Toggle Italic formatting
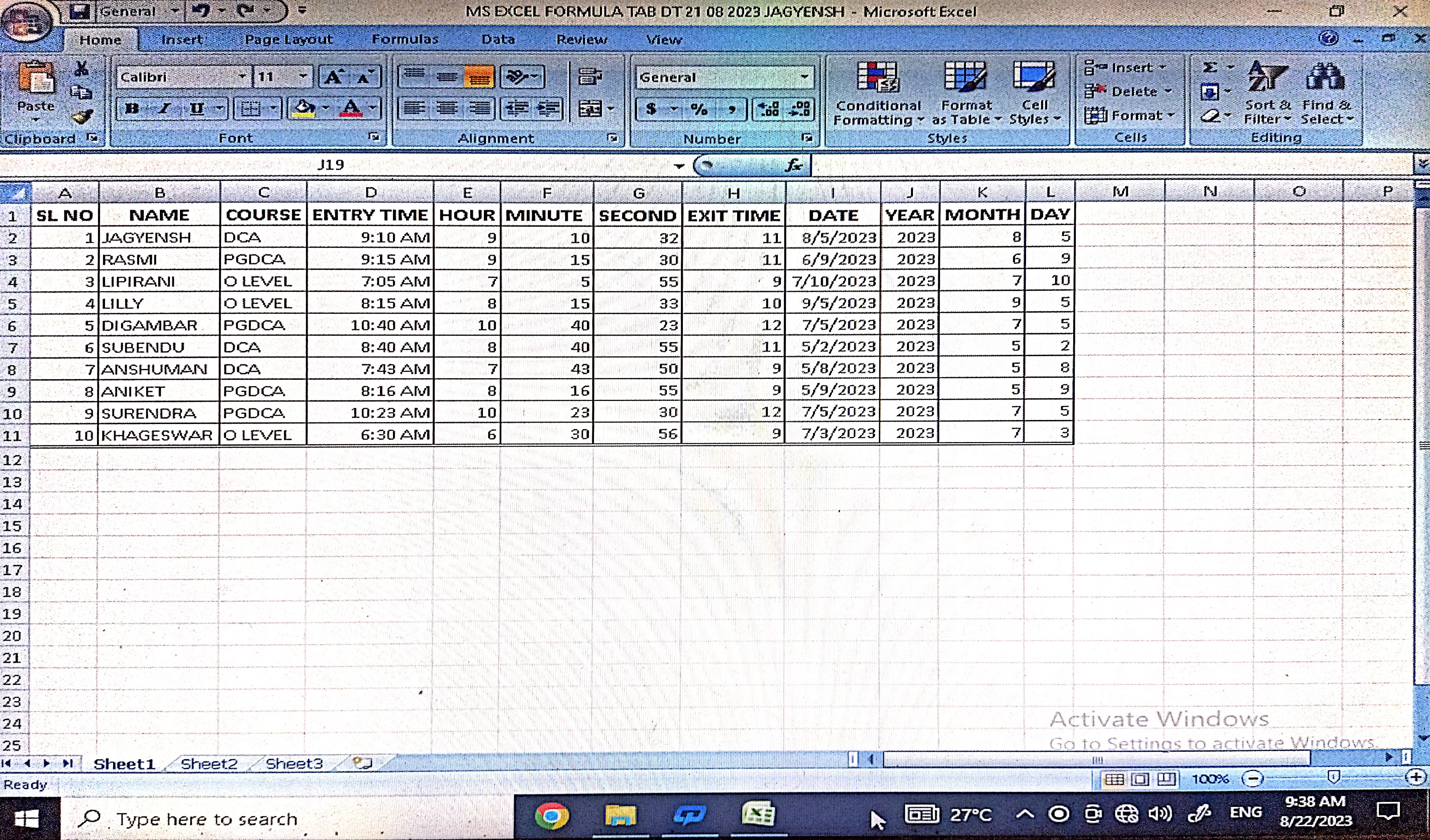 click(x=165, y=108)
